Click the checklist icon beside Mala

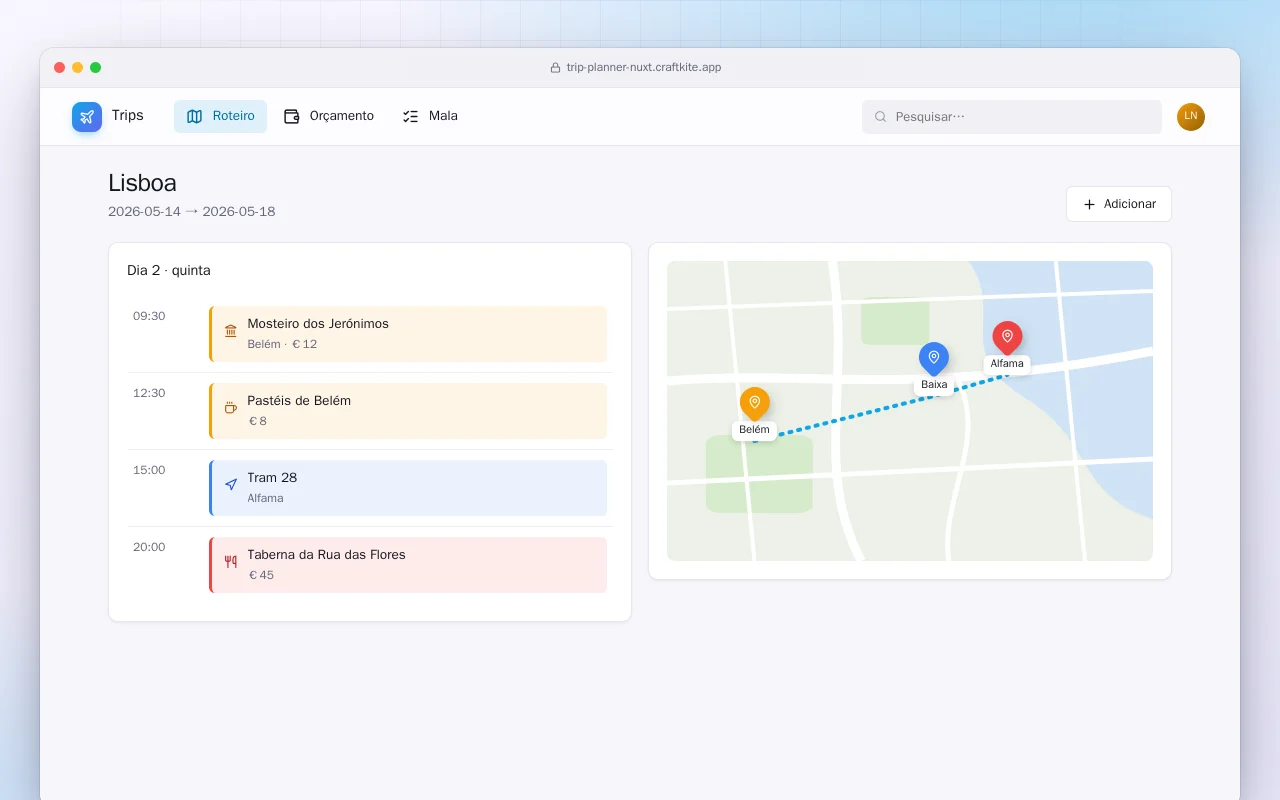click(410, 116)
